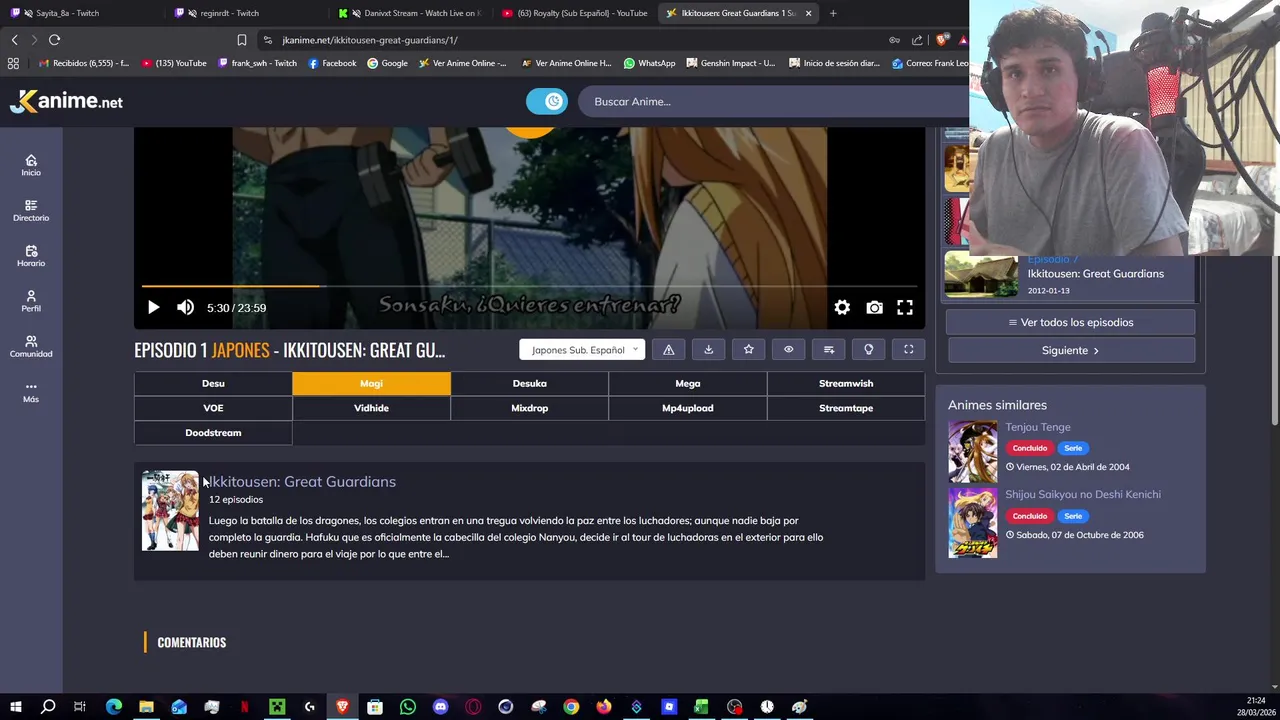Open Perfil in the sidebar
This screenshot has width=1280, height=720.
[x=31, y=301]
